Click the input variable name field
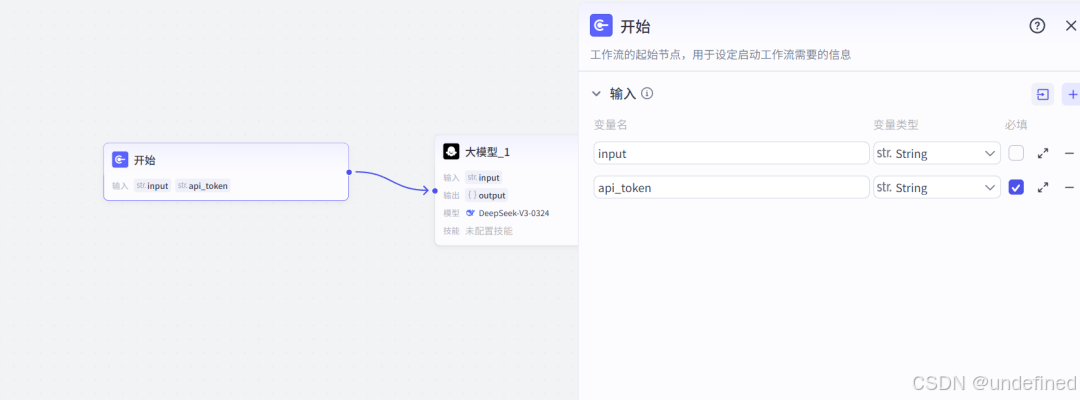The width and height of the screenshot is (1080, 400). click(x=731, y=154)
